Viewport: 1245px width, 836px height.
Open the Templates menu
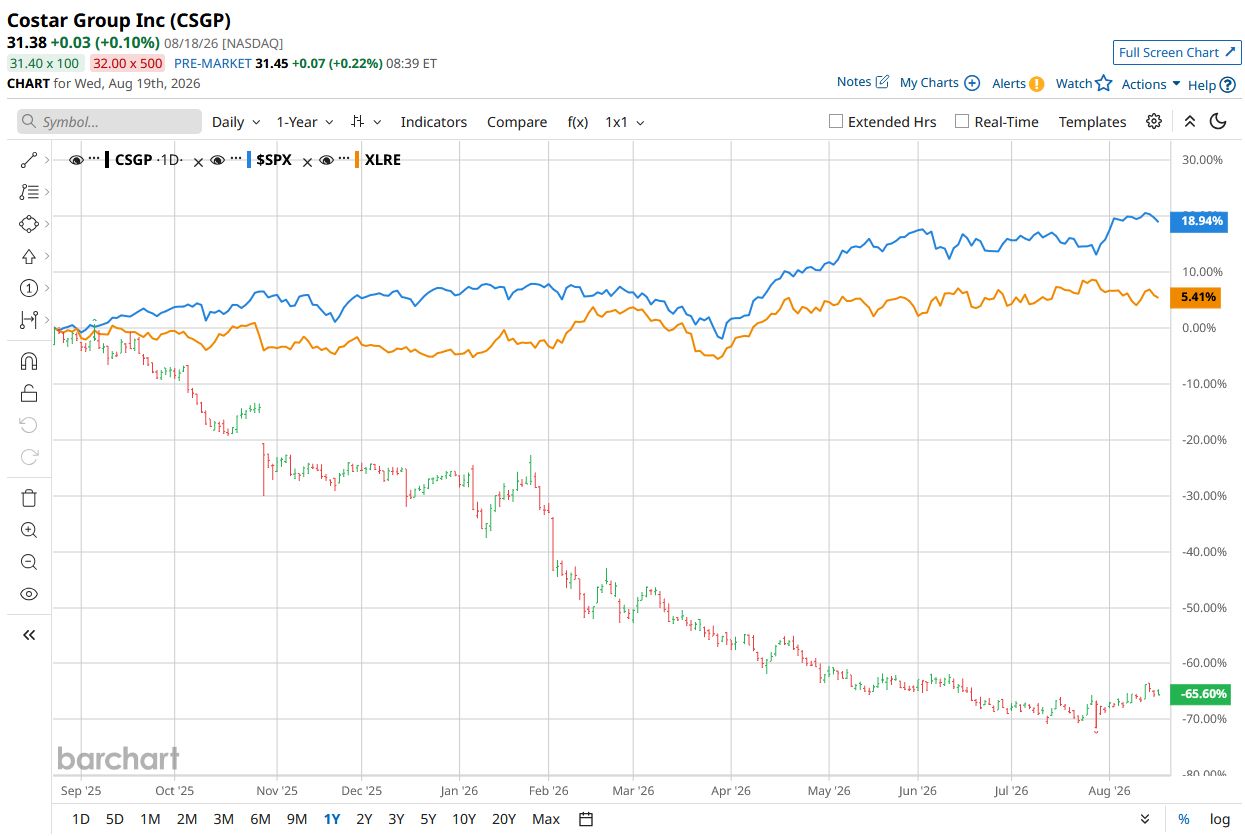pyautogui.click(x=1092, y=121)
